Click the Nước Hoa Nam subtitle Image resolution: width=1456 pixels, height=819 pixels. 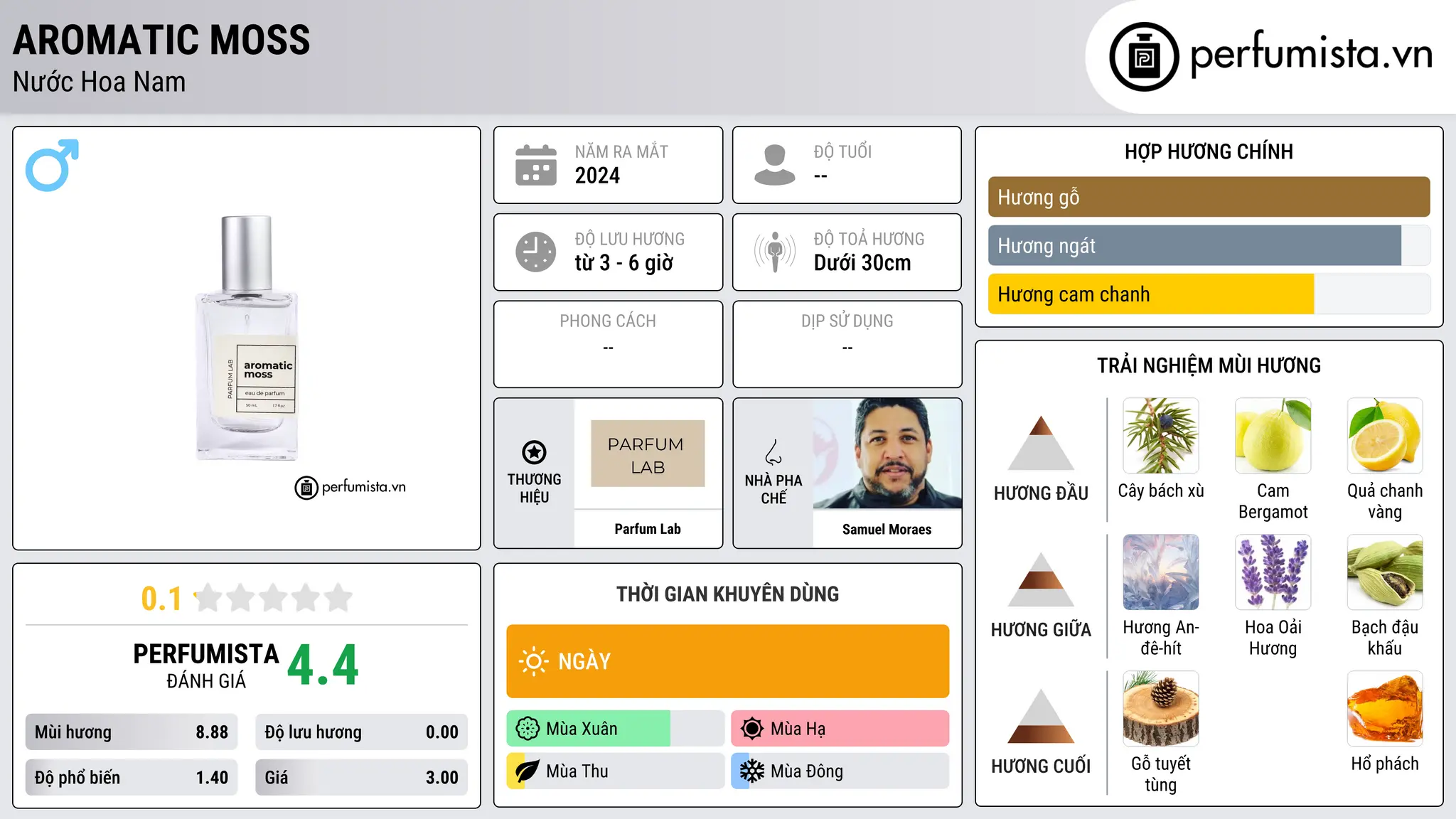point(100,82)
